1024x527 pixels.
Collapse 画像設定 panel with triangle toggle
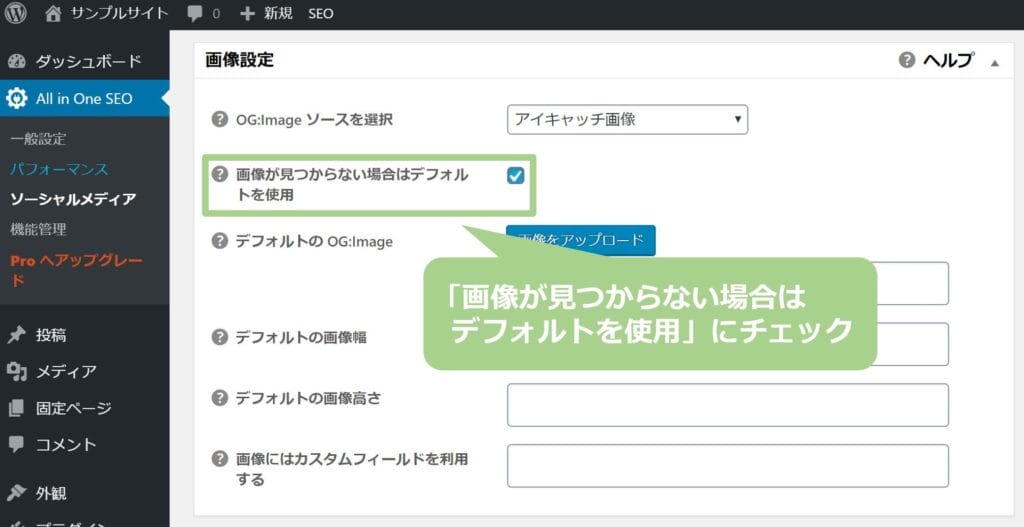coord(995,63)
